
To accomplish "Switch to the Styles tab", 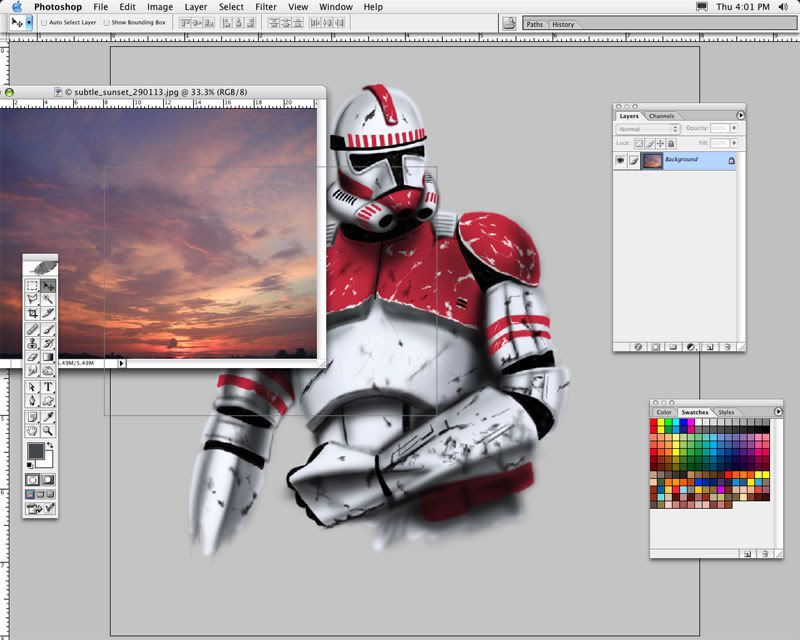I will coord(726,412).
